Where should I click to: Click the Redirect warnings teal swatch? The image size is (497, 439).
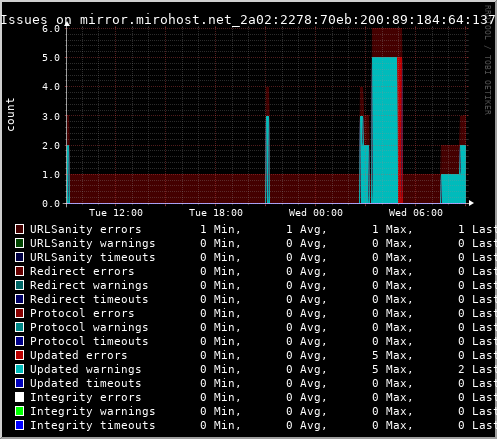tap(20, 285)
